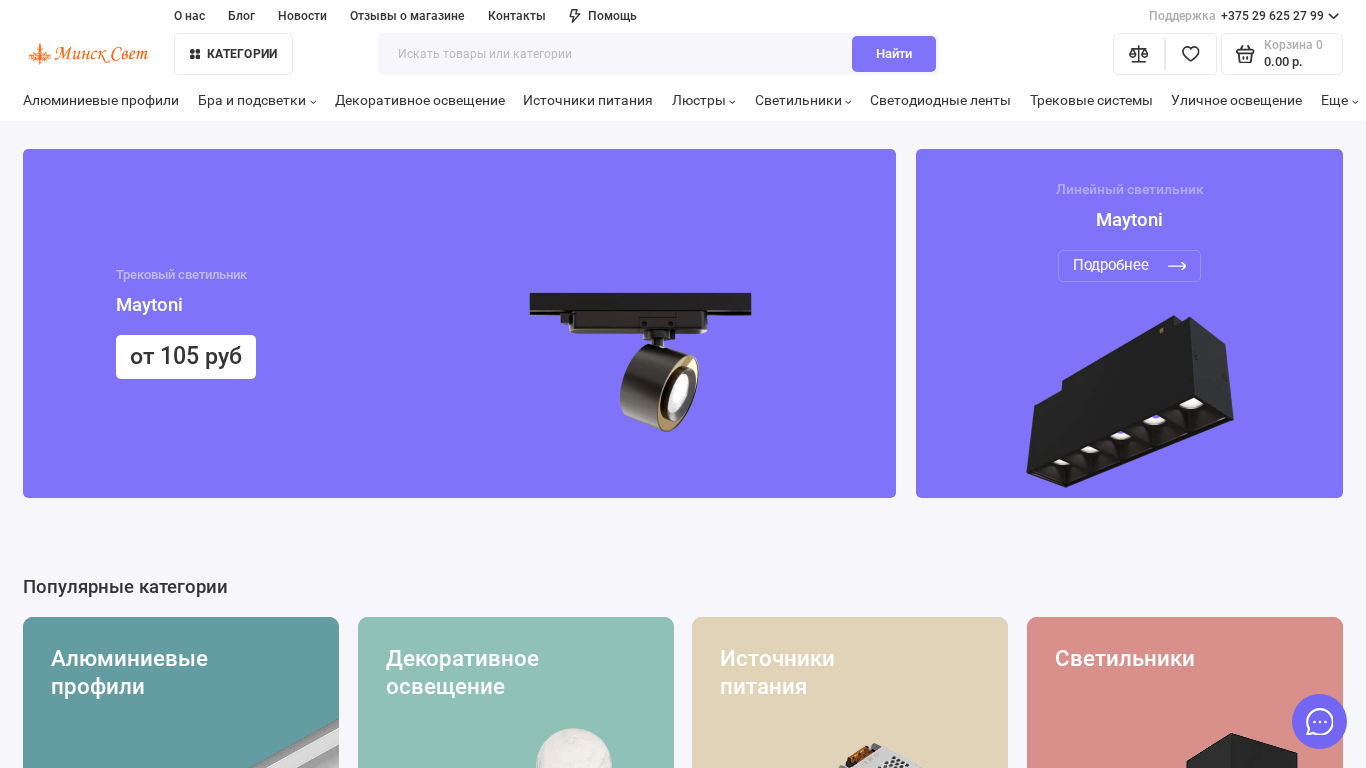Open the wishlist heart icon
This screenshot has height=768, width=1366.
click(1191, 54)
